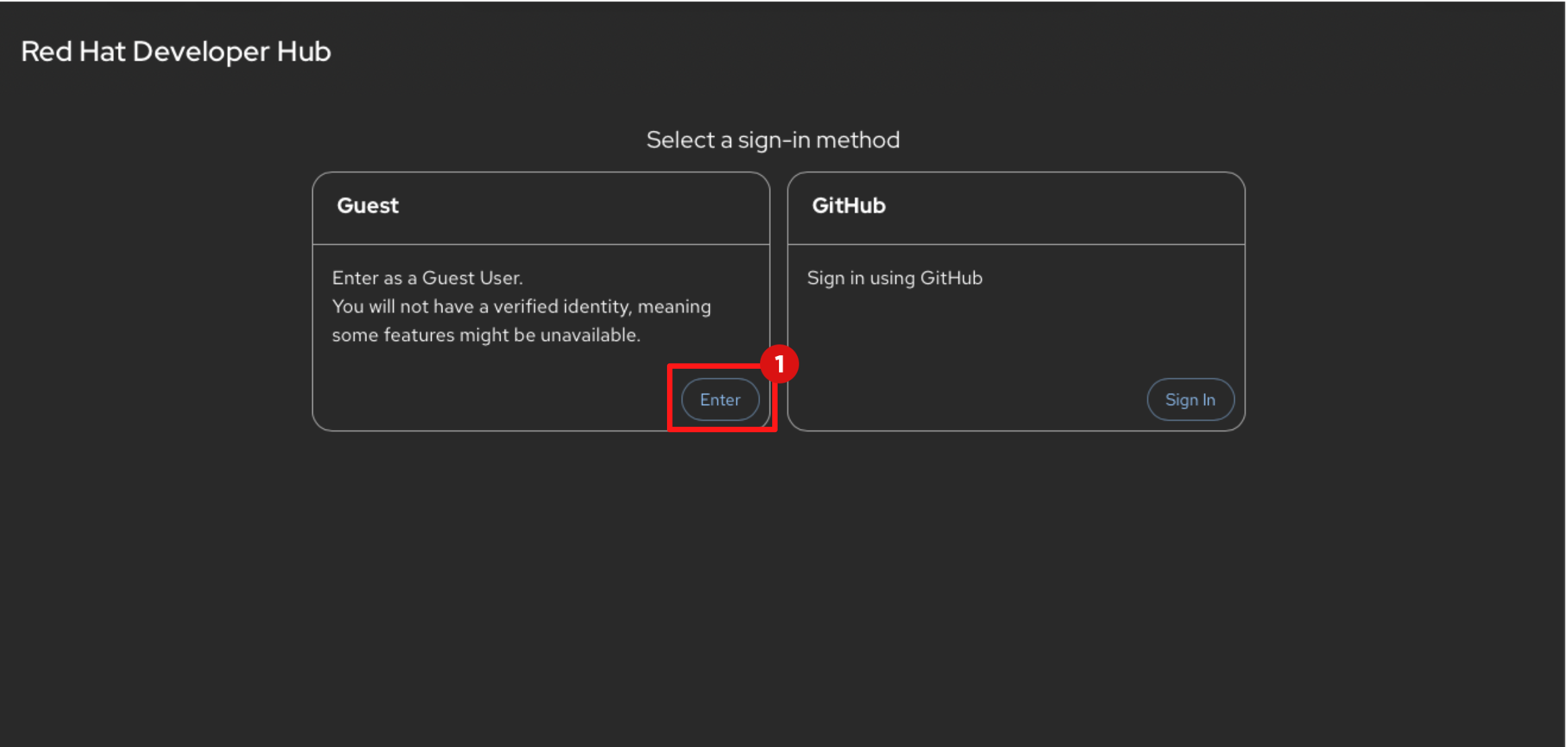Click the word 'Developer' in the header
This screenshot has width=1568, height=747.
(x=200, y=52)
